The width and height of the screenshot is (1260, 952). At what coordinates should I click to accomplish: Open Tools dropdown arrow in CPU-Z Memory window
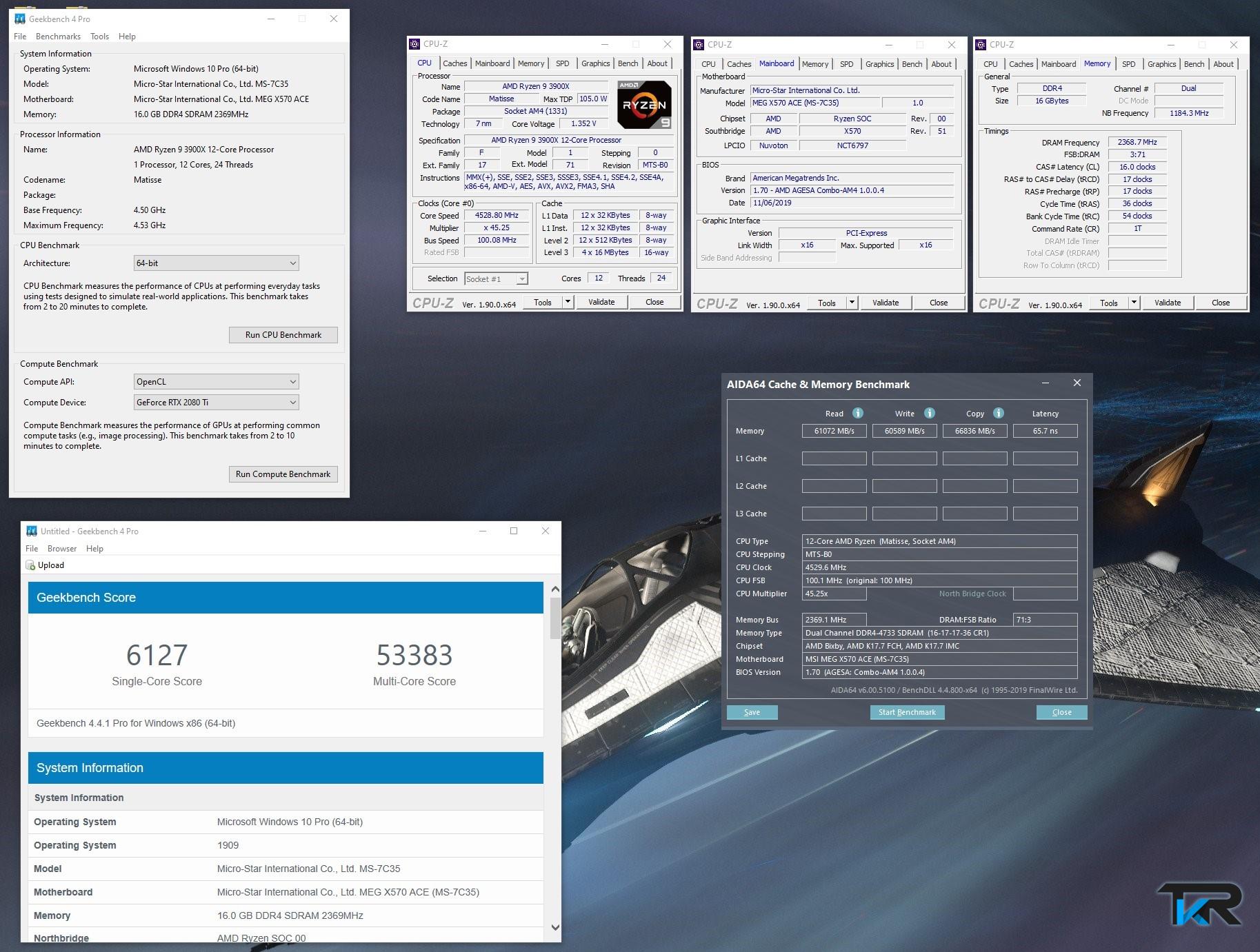click(1134, 303)
